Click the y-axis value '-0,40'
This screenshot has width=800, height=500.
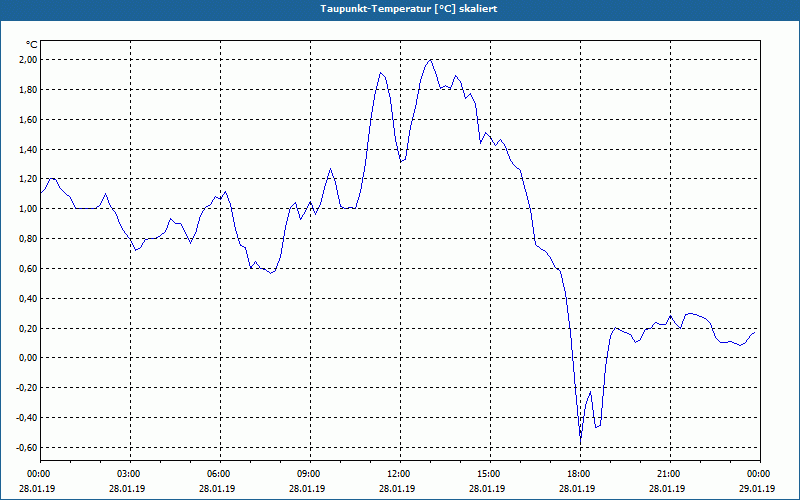click(x=27, y=418)
